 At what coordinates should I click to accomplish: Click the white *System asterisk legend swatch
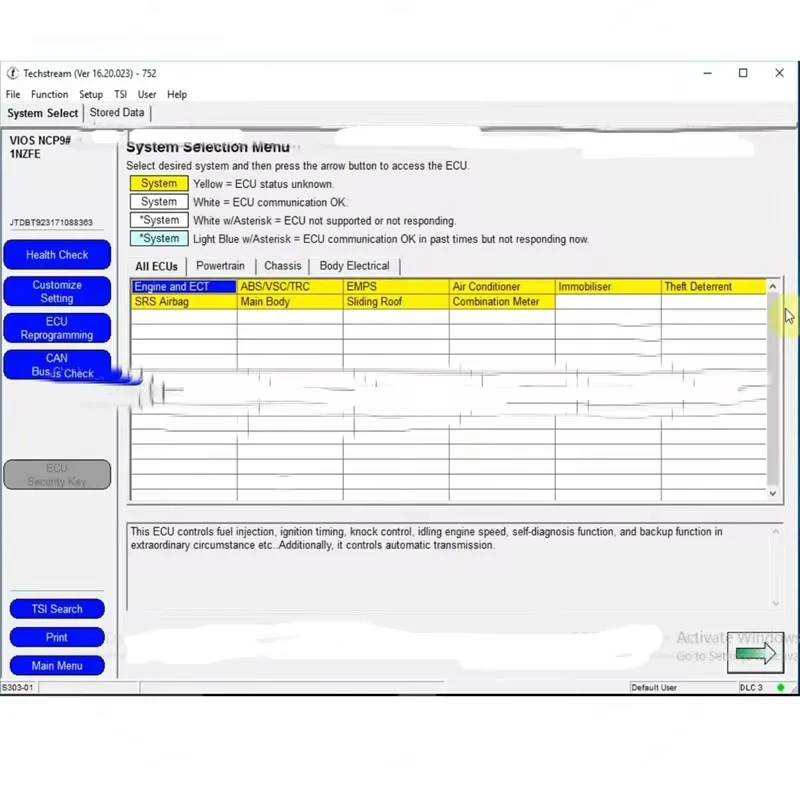159,220
